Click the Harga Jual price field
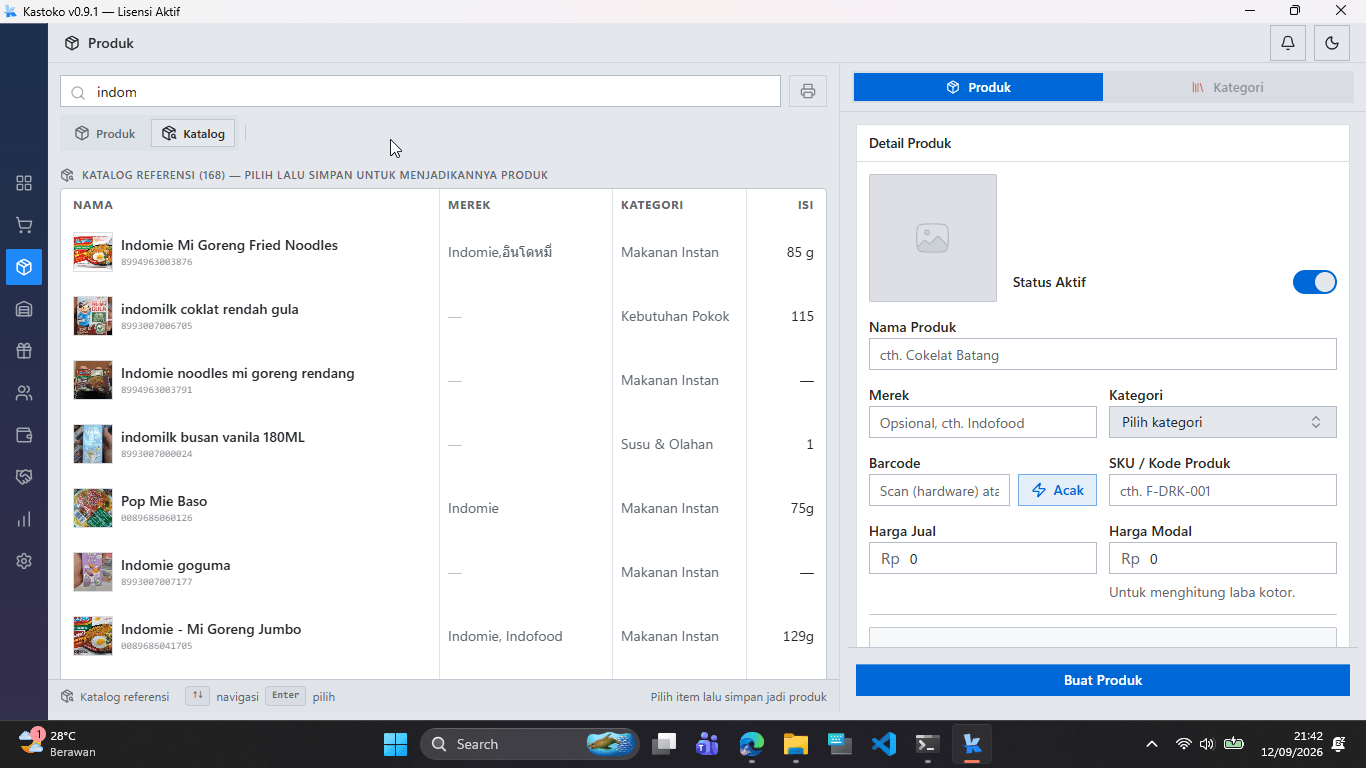 tap(983, 558)
